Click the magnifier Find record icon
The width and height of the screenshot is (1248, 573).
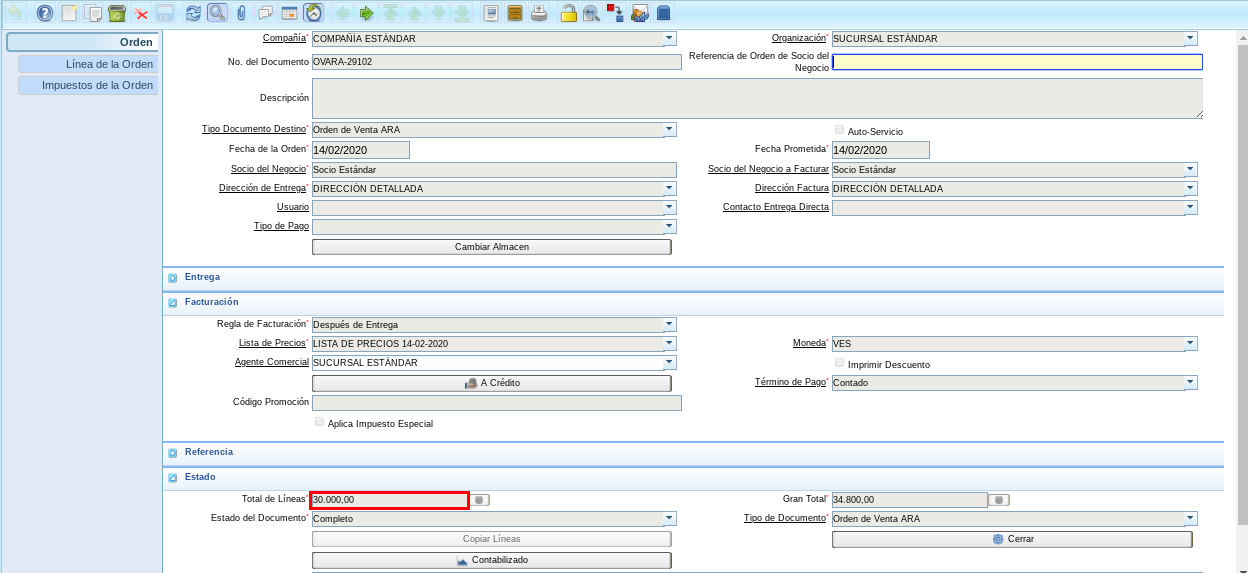coord(217,13)
